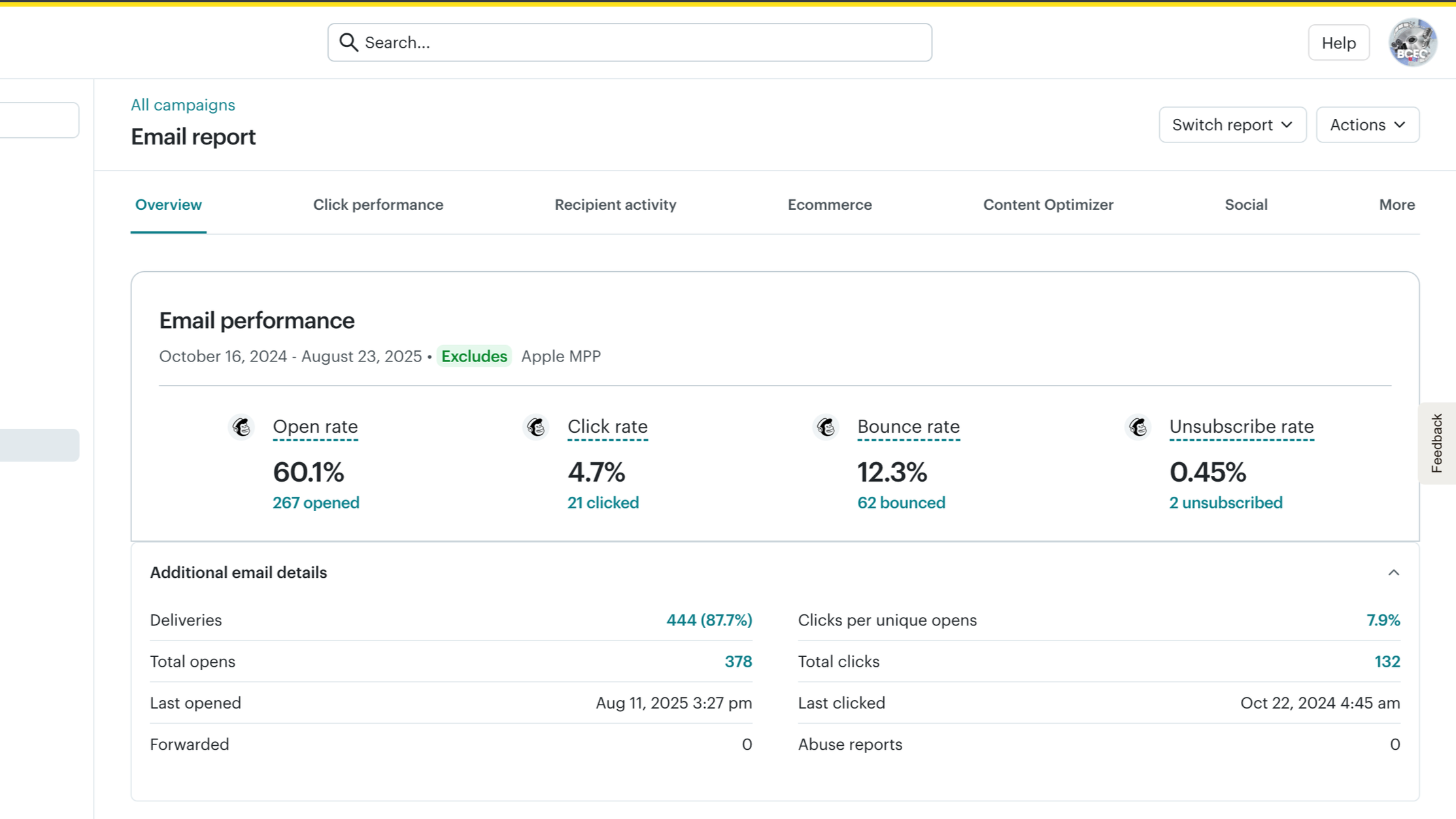Open the Feedback side tab

click(1436, 443)
